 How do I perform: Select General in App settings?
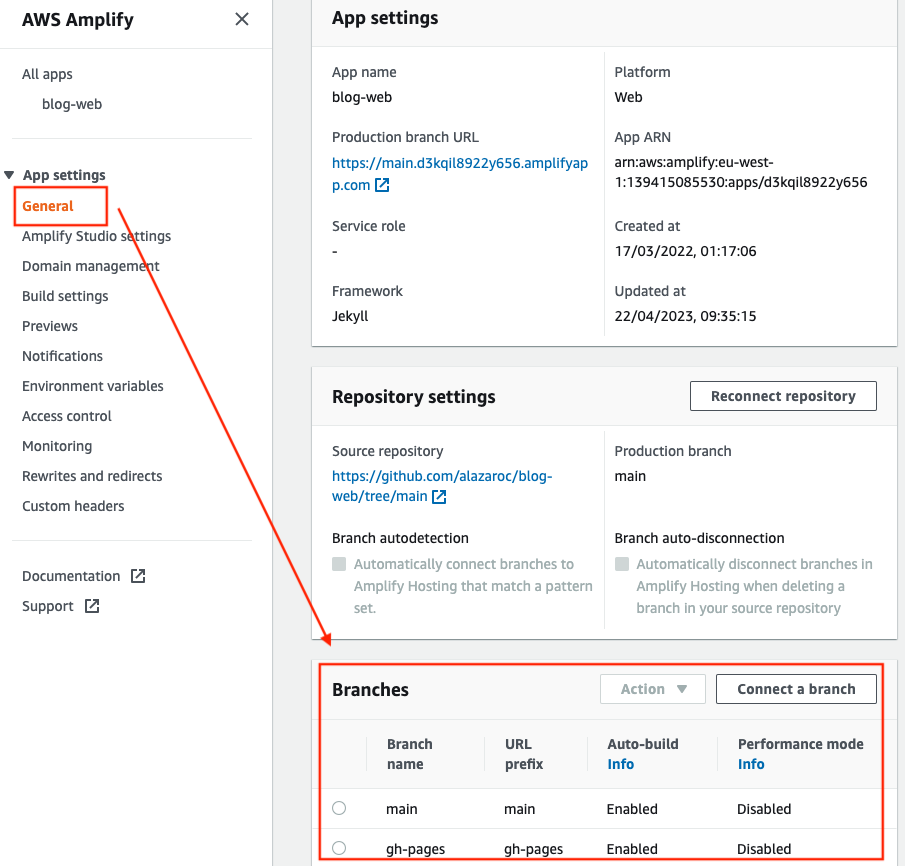[x=48, y=206]
